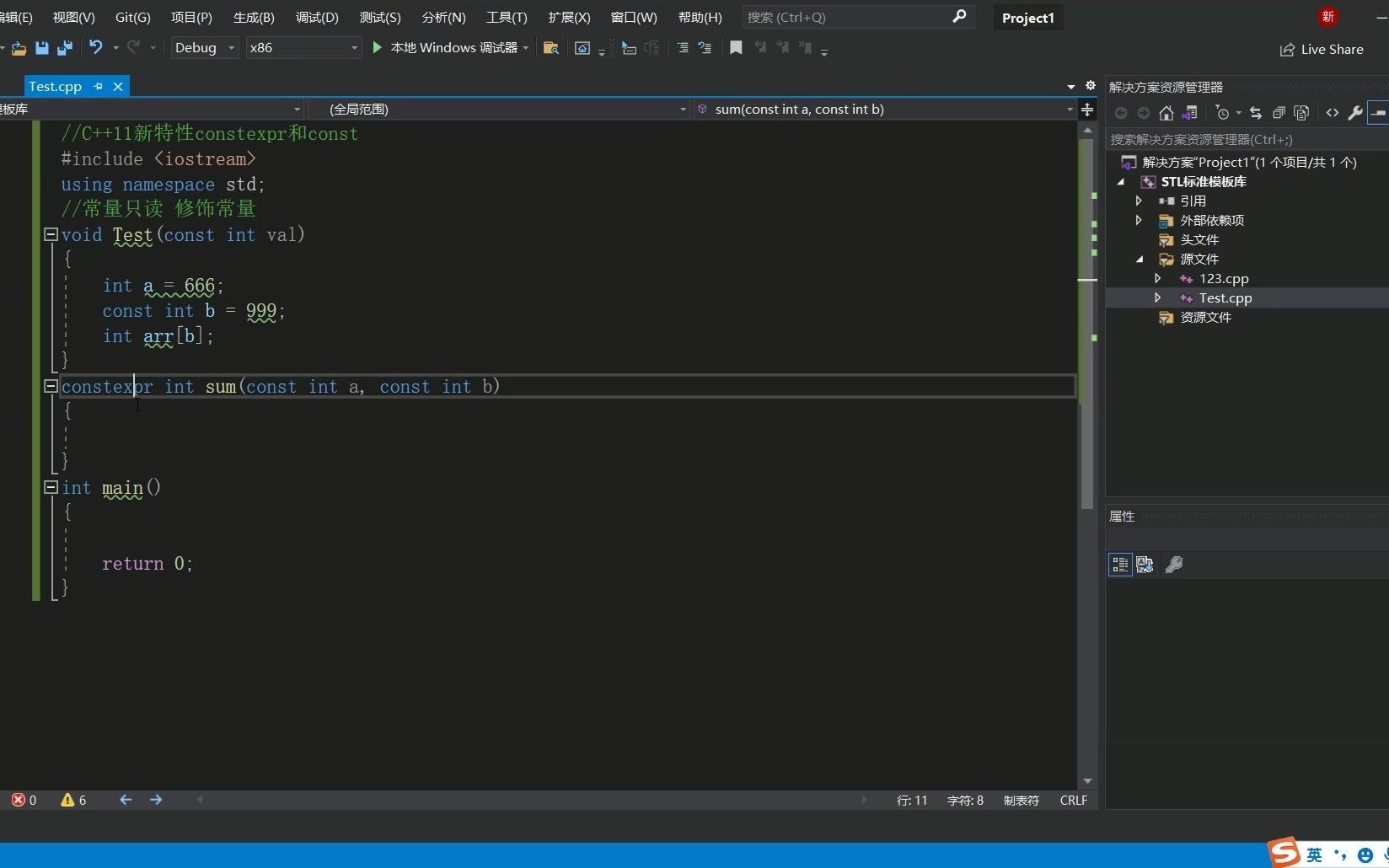Click the View Code icon in Solution Explorer

[x=1333, y=112]
